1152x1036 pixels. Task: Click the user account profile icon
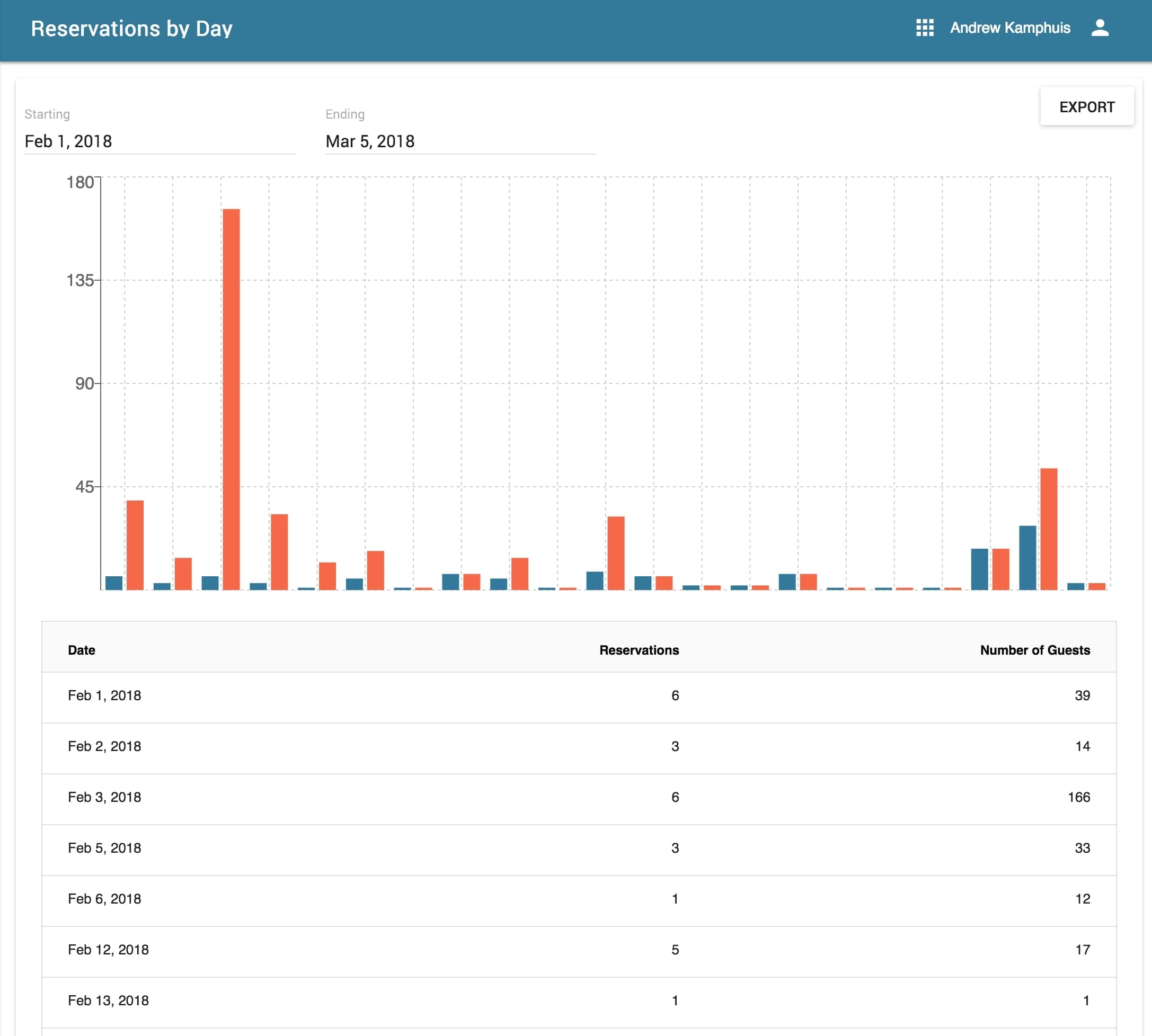pos(1100,28)
